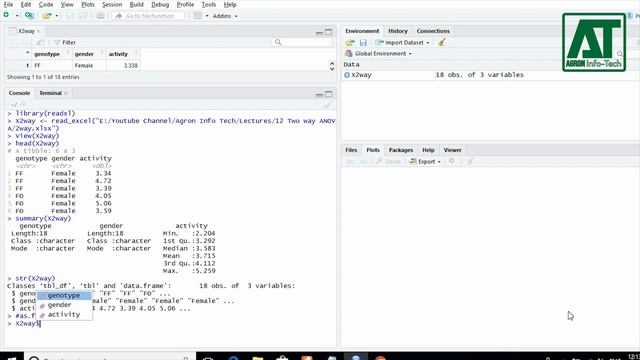Open the Session menu

pyautogui.click(x=112, y=4)
